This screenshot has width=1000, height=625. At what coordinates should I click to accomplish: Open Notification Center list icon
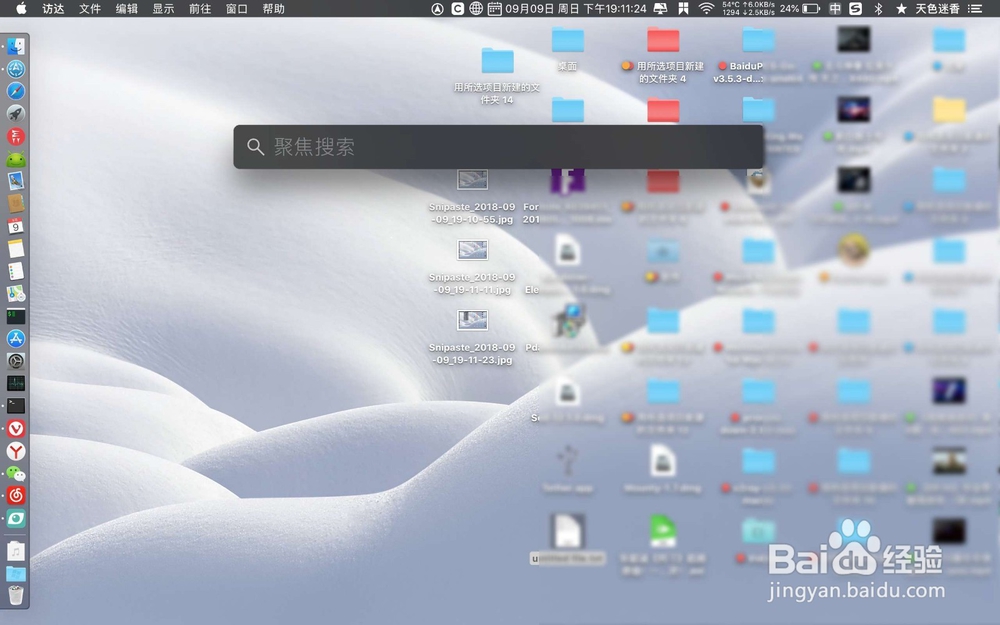[975, 8]
